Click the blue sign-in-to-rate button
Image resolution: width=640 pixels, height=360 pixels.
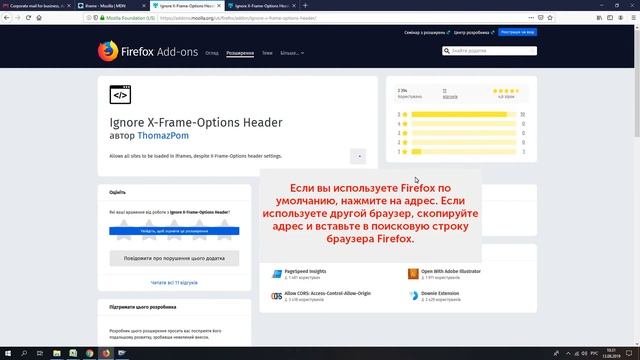[x=174, y=231]
